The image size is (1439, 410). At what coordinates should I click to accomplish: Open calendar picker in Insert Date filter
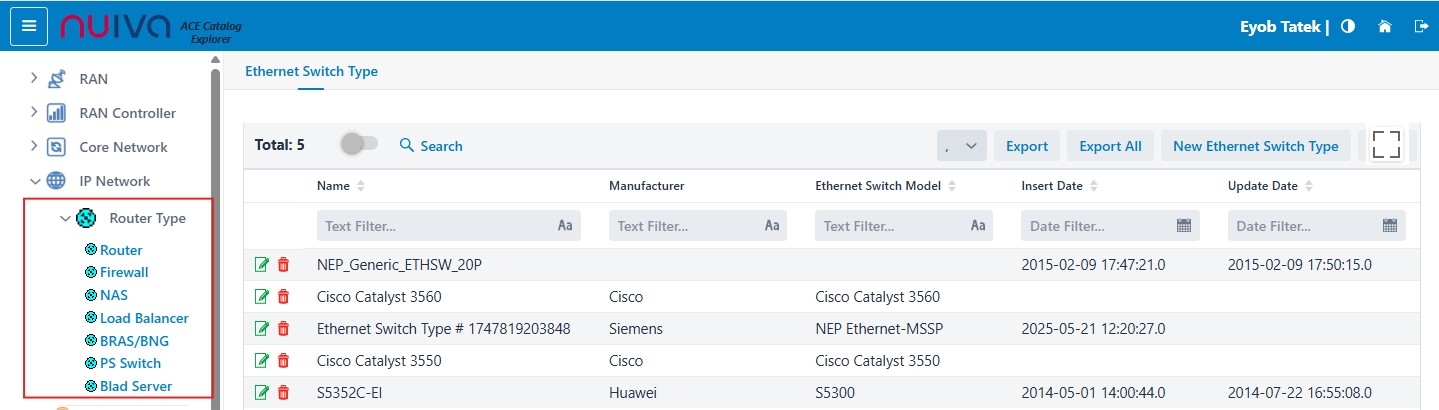1183,226
